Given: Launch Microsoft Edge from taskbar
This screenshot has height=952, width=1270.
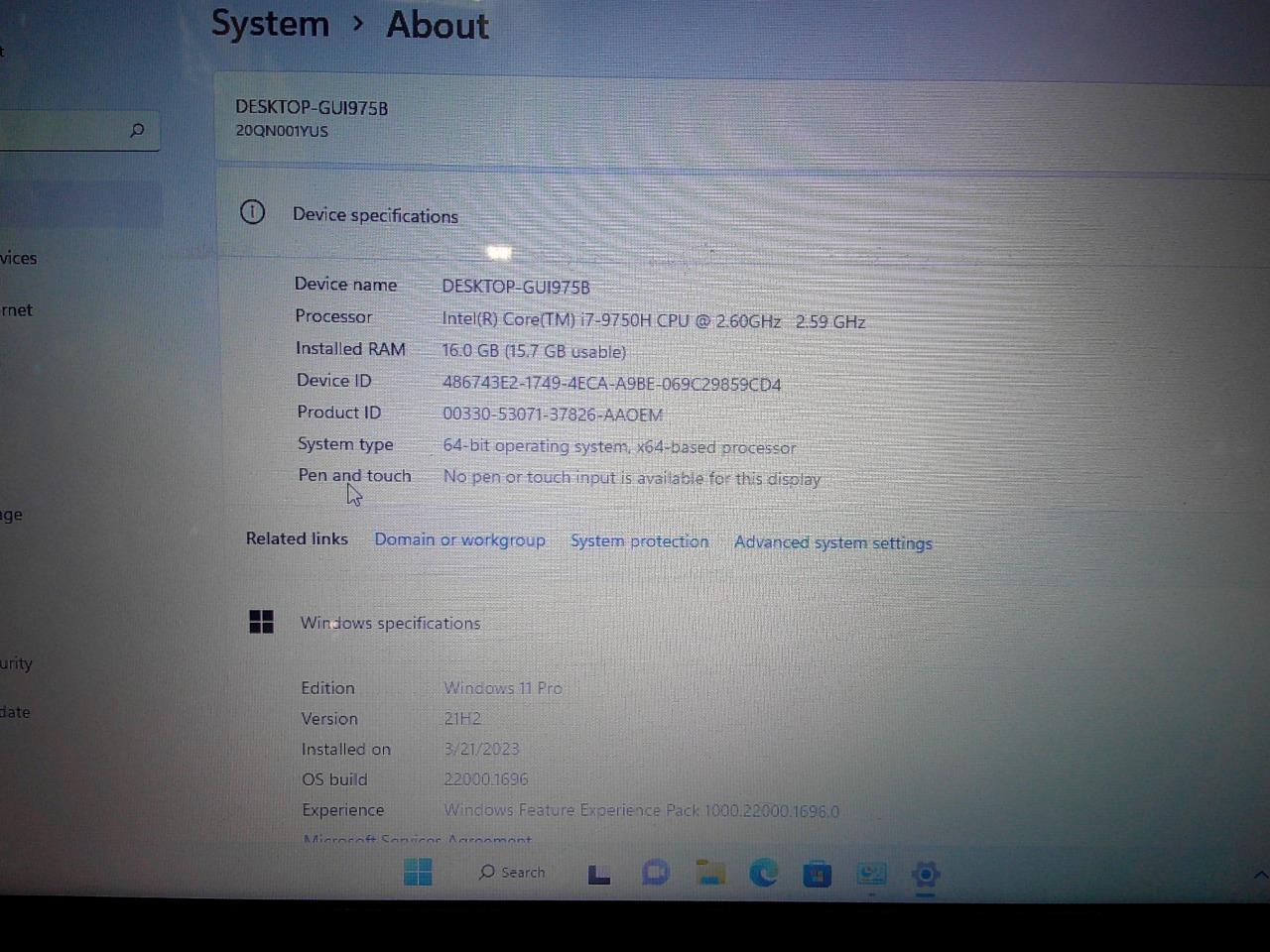Looking at the screenshot, I should (x=763, y=873).
